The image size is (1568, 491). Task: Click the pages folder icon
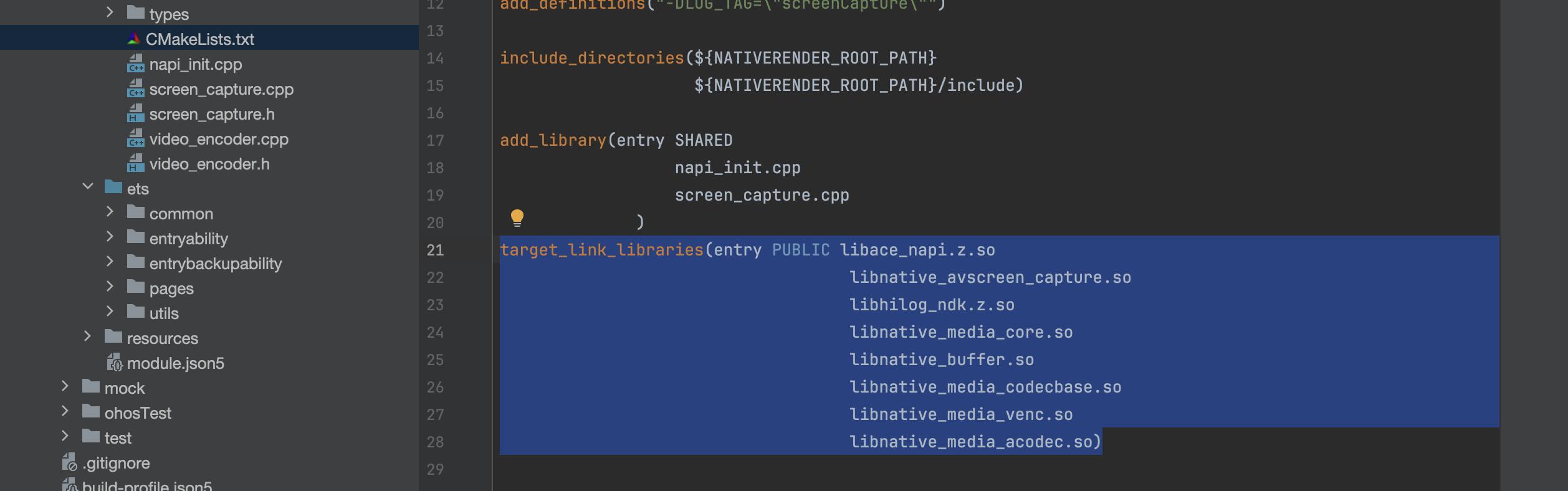pos(136,287)
